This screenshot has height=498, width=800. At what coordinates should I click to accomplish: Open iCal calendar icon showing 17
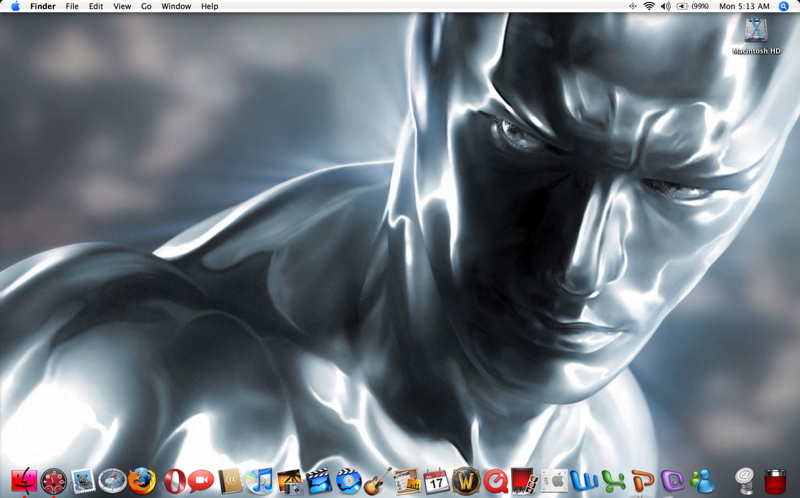(x=437, y=481)
